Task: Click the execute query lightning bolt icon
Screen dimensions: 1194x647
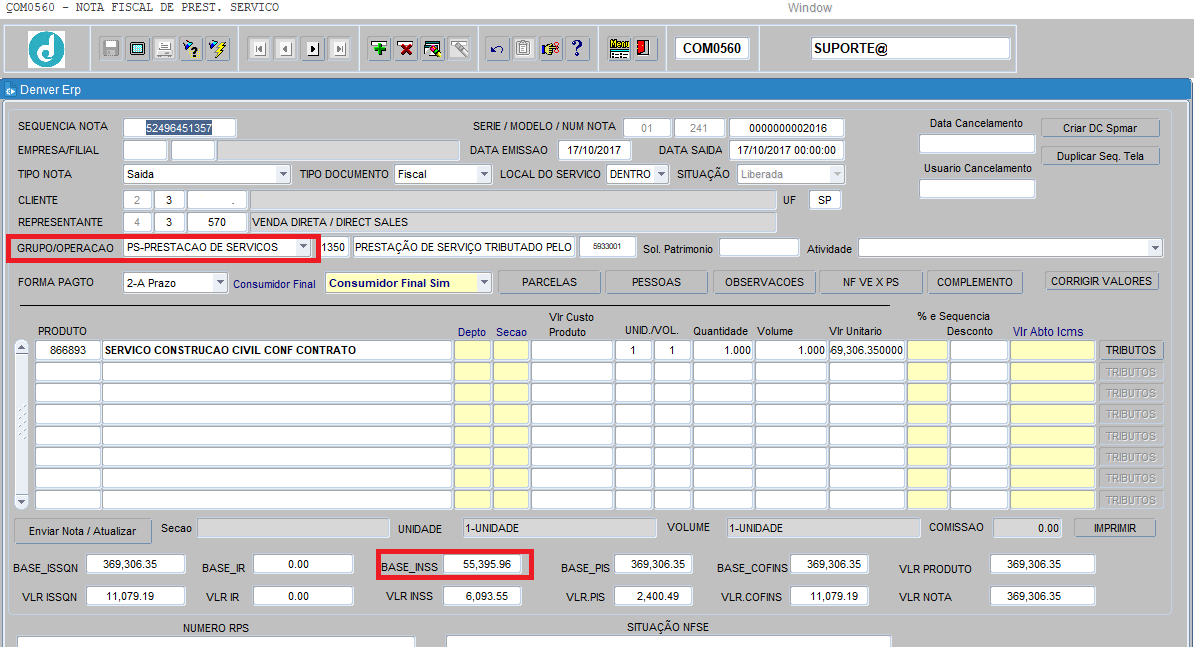Action: tap(218, 49)
